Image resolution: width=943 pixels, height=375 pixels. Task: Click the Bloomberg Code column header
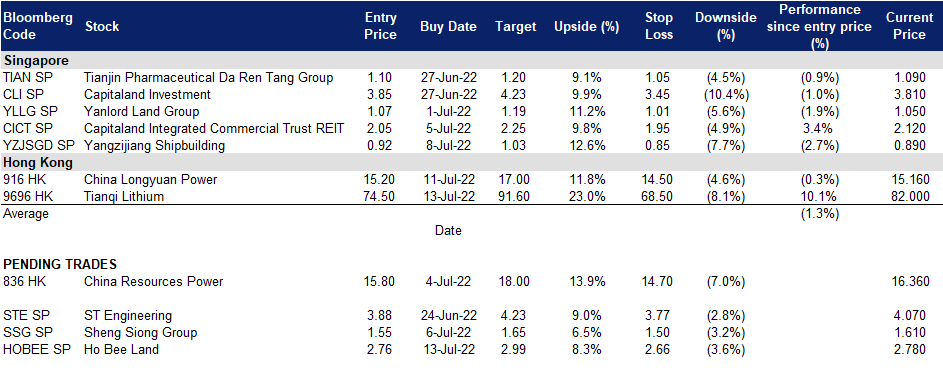(x=38, y=26)
